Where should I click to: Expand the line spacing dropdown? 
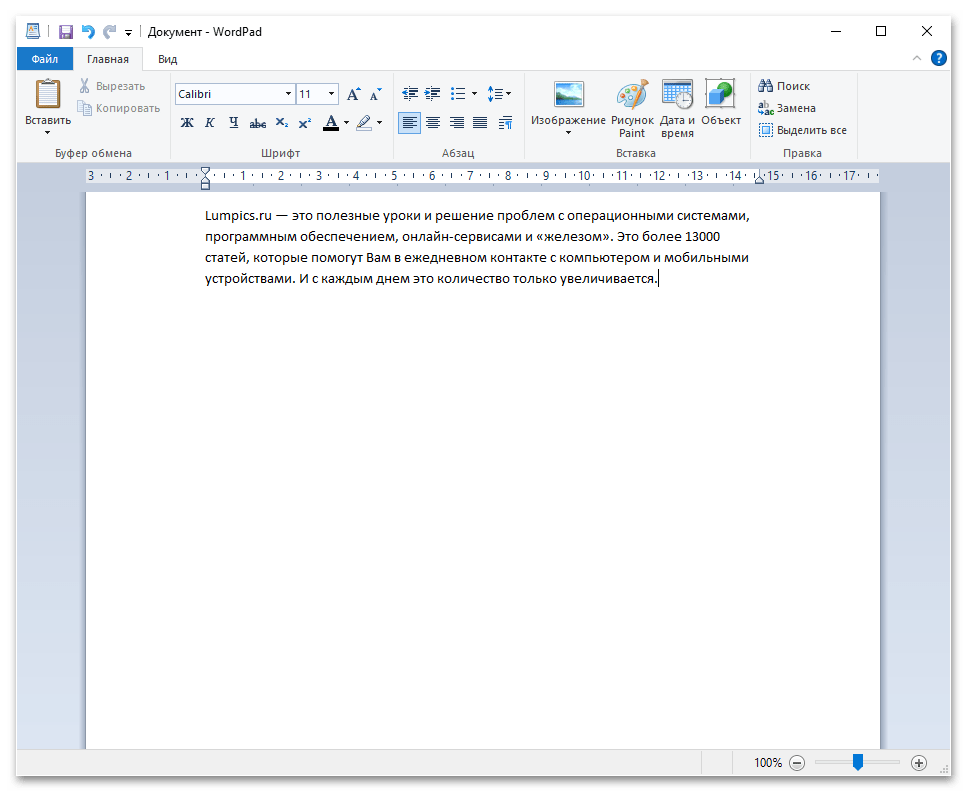tap(499, 94)
